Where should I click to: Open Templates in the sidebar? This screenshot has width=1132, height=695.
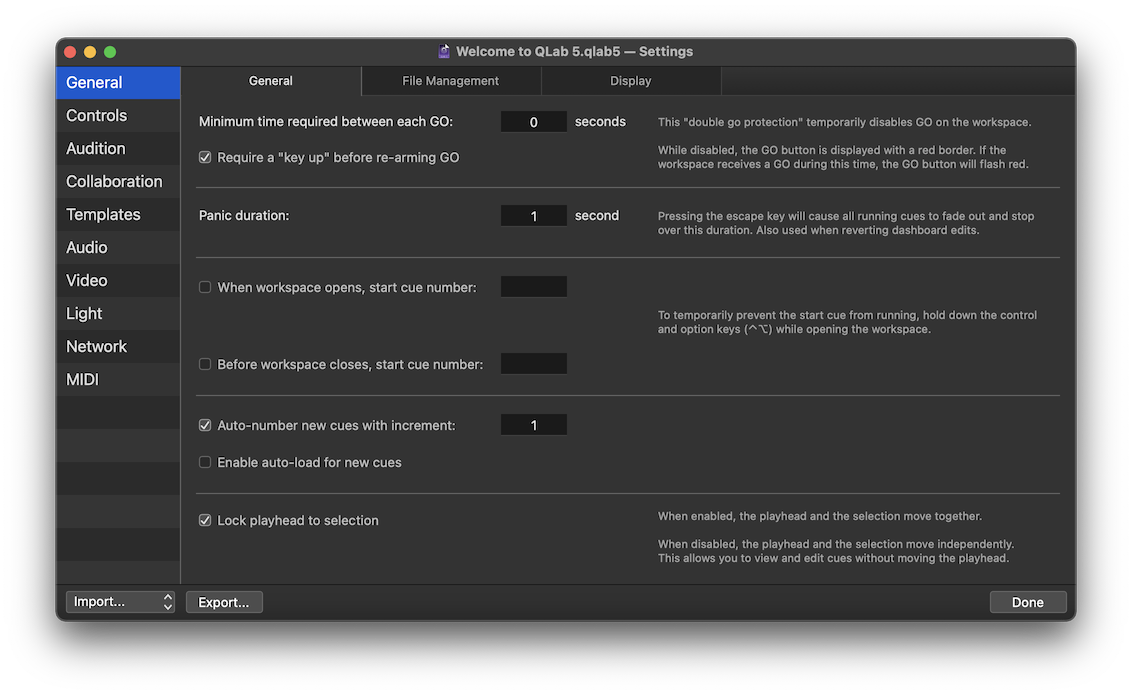[x=103, y=214]
